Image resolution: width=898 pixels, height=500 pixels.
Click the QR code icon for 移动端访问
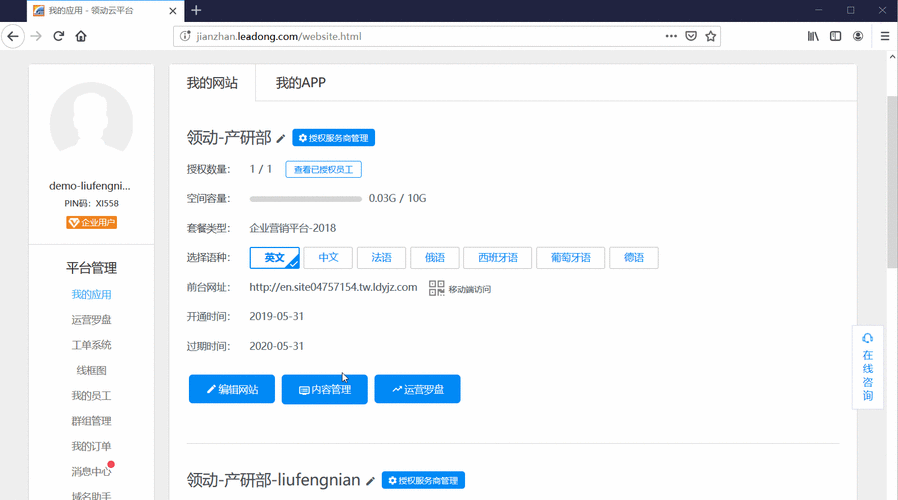(436, 288)
